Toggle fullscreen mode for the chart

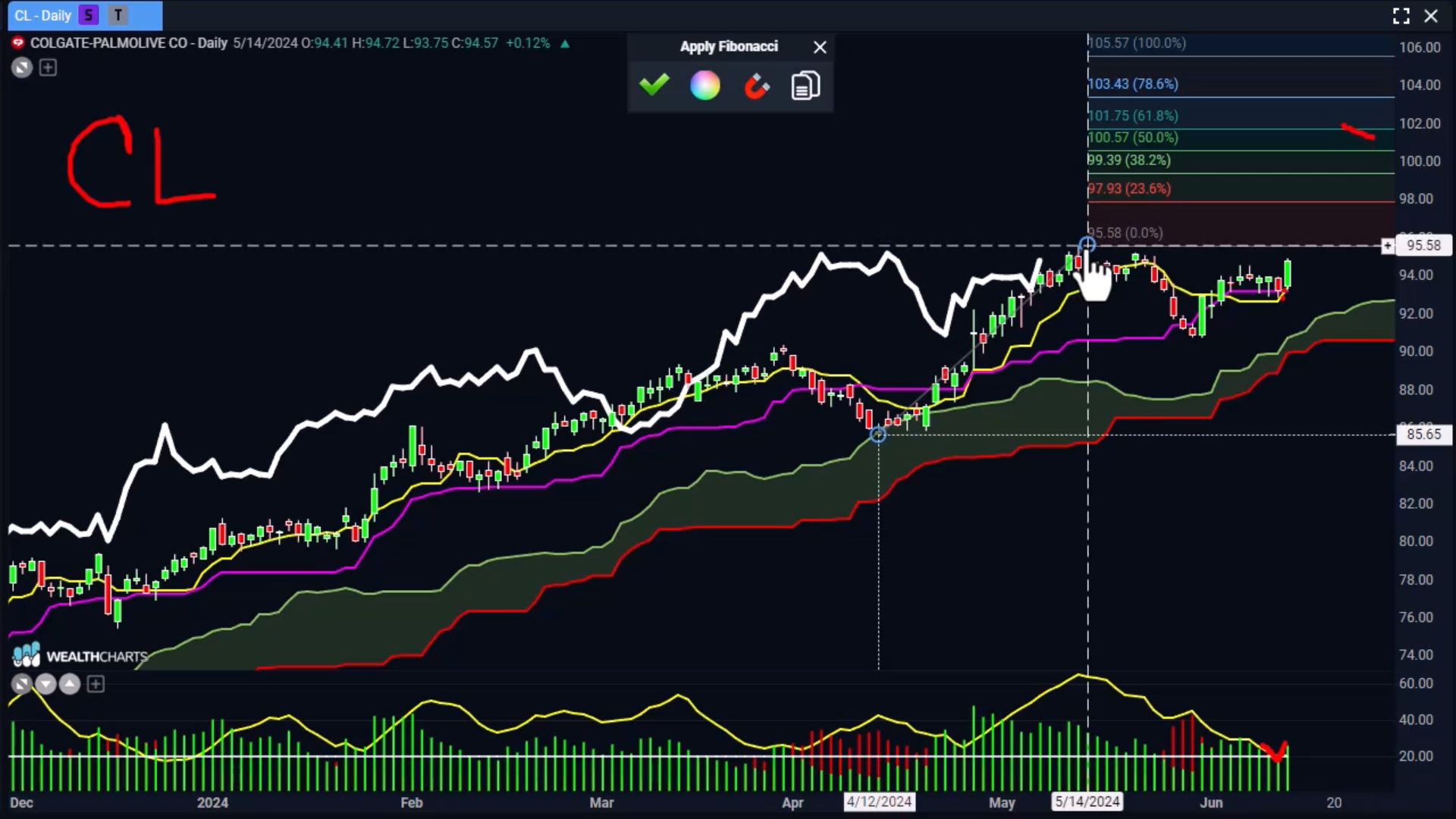1401,16
